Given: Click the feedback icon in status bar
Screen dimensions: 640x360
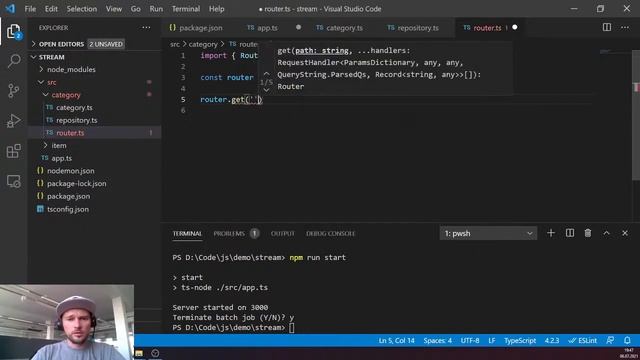Looking at the screenshot, I should coord(610,340).
